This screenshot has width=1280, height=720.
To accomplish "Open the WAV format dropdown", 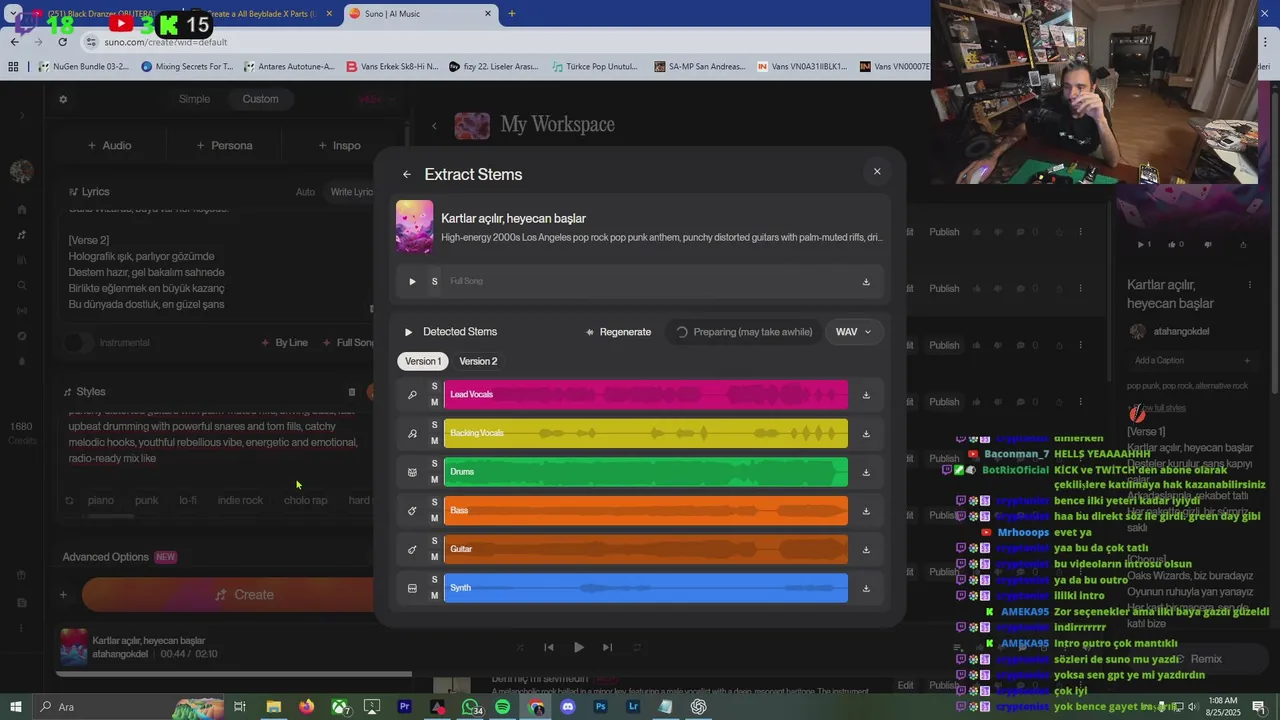I will [x=853, y=332].
